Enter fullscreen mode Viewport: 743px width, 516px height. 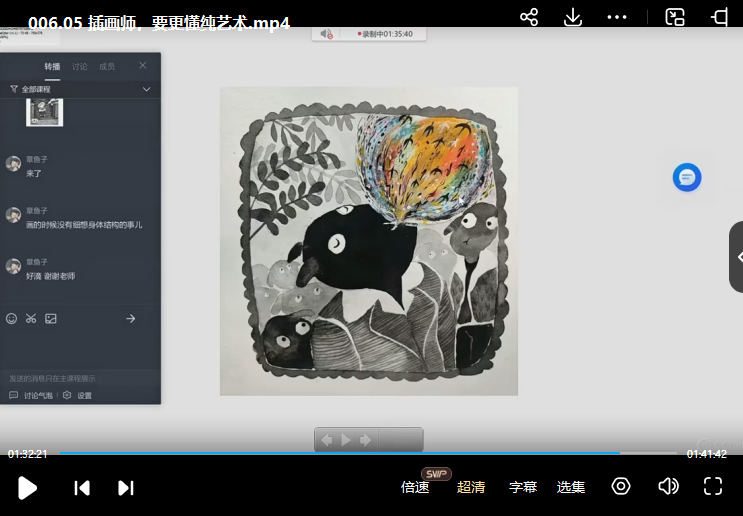pyautogui.click(x=712, y=487)
